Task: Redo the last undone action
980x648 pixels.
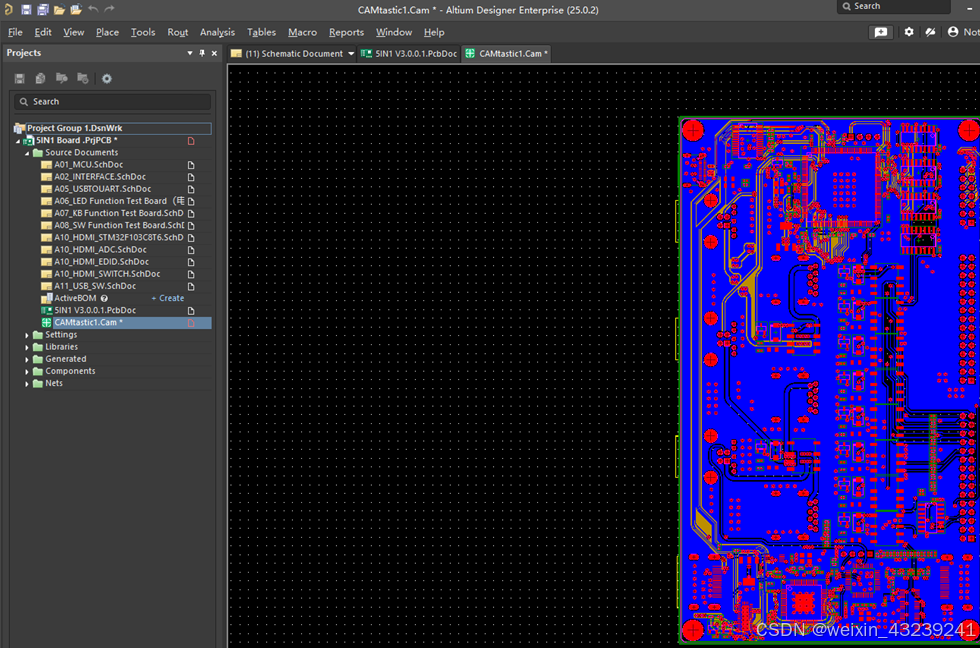Action: click(109, 9)
